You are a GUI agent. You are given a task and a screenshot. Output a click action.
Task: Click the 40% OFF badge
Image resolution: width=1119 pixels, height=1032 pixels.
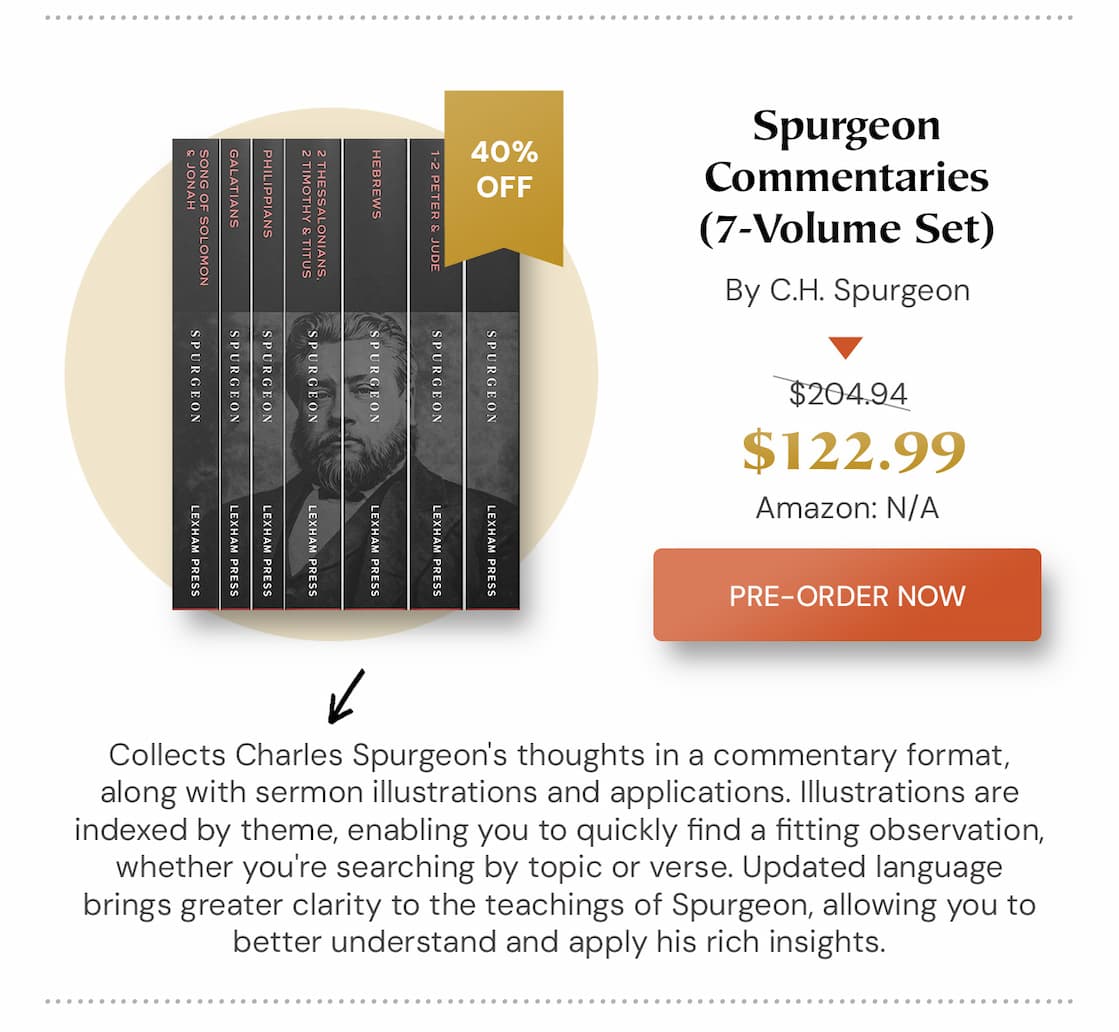click(x=505, y=170)
